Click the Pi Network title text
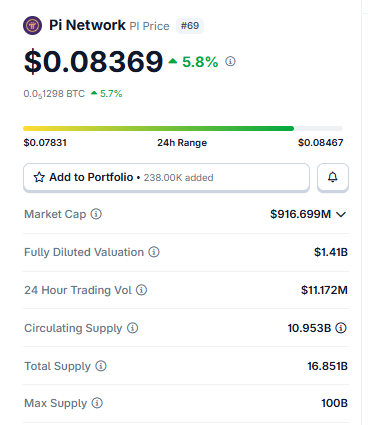 pyautogui.click(x=87, y=25)
